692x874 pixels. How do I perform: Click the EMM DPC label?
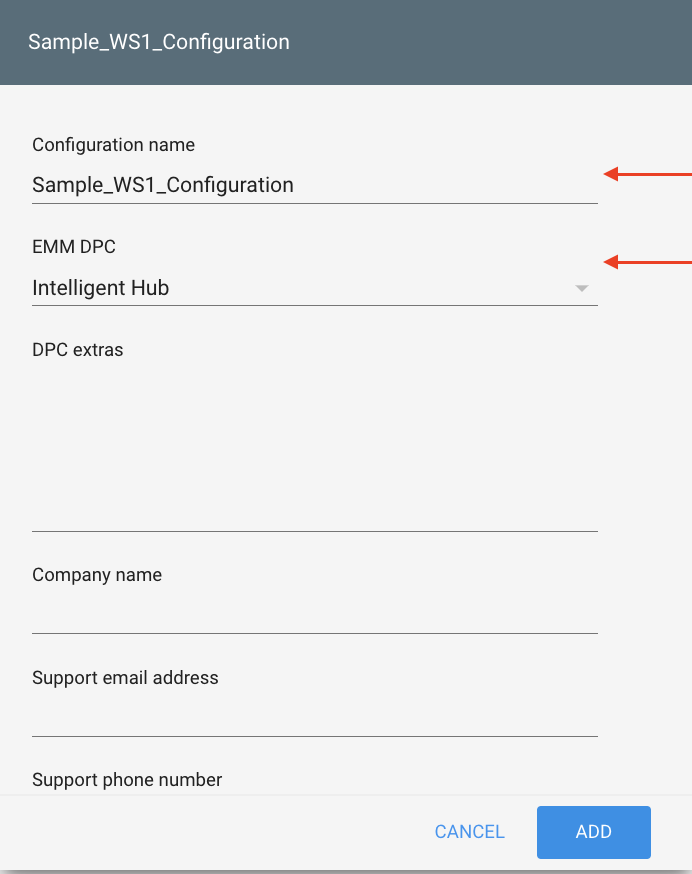tap(74, 247)
